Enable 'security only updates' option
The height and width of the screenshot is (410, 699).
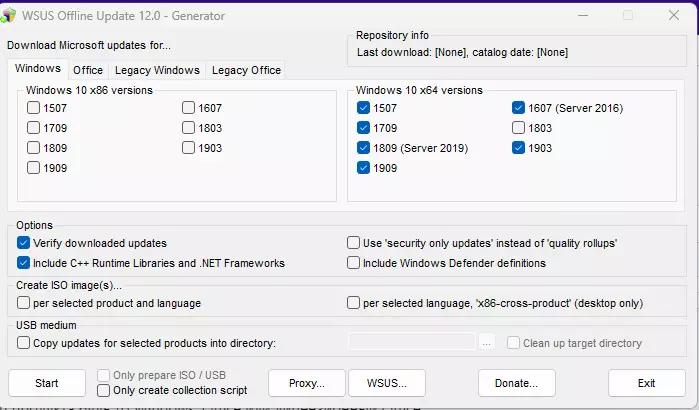coord(353,243)
